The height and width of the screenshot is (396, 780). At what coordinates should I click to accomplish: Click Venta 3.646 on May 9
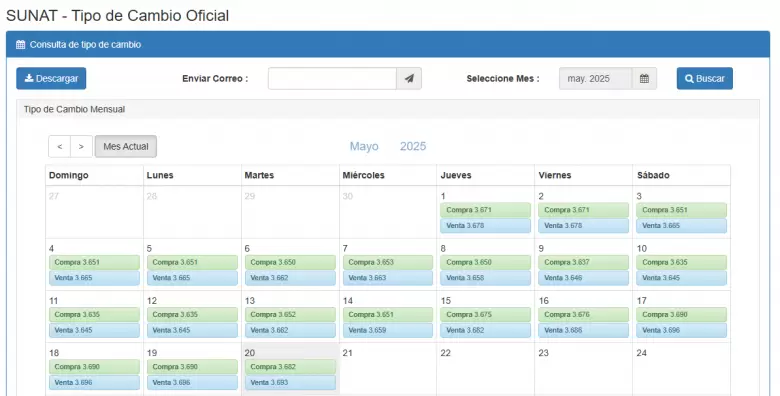coord(584,278)
